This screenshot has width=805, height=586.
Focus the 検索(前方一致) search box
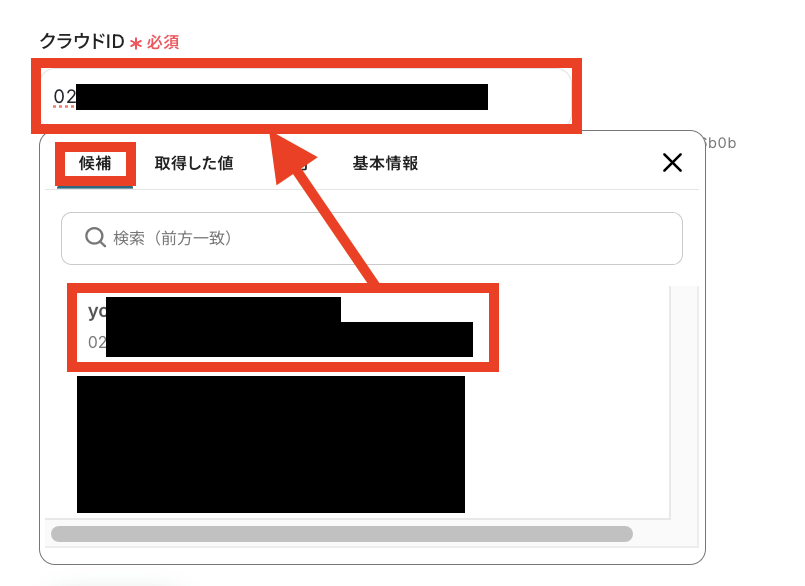[x=372, y=238]
